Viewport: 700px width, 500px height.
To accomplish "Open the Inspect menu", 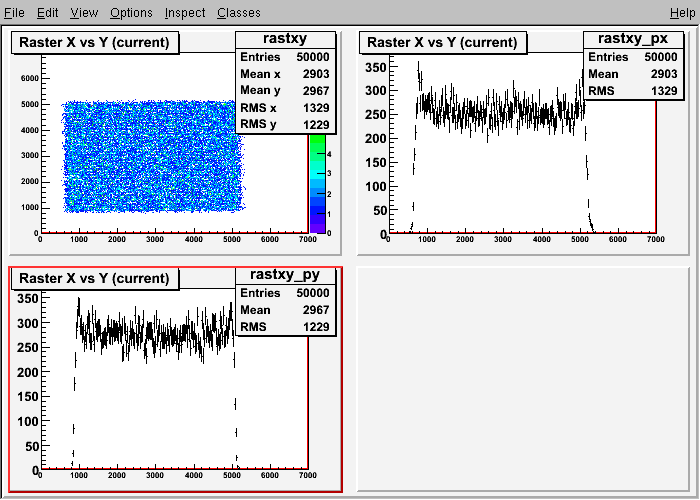I will 185,12.
